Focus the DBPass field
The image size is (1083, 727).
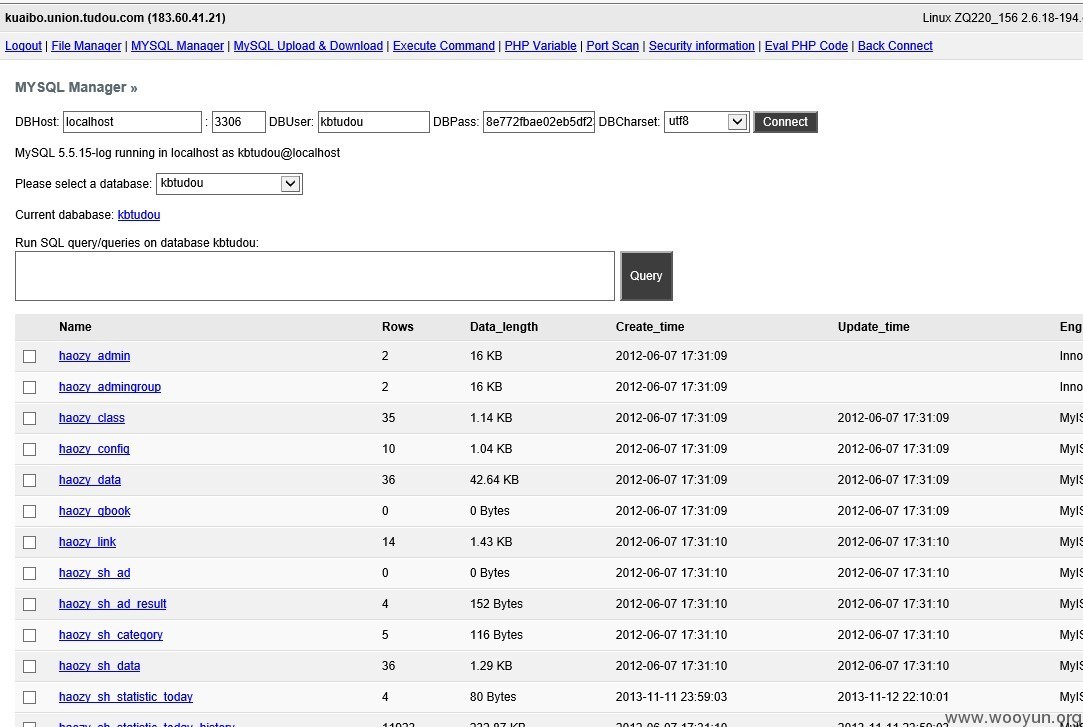point(539,122)
